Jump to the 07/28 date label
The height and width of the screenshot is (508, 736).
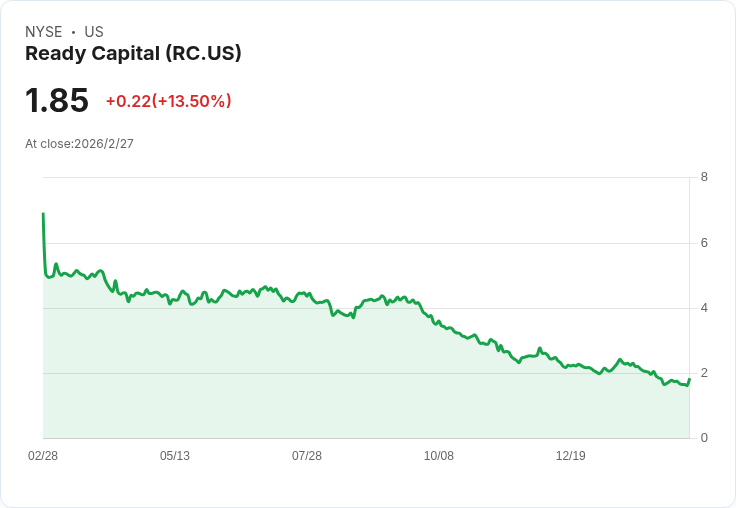coord(307,456)
